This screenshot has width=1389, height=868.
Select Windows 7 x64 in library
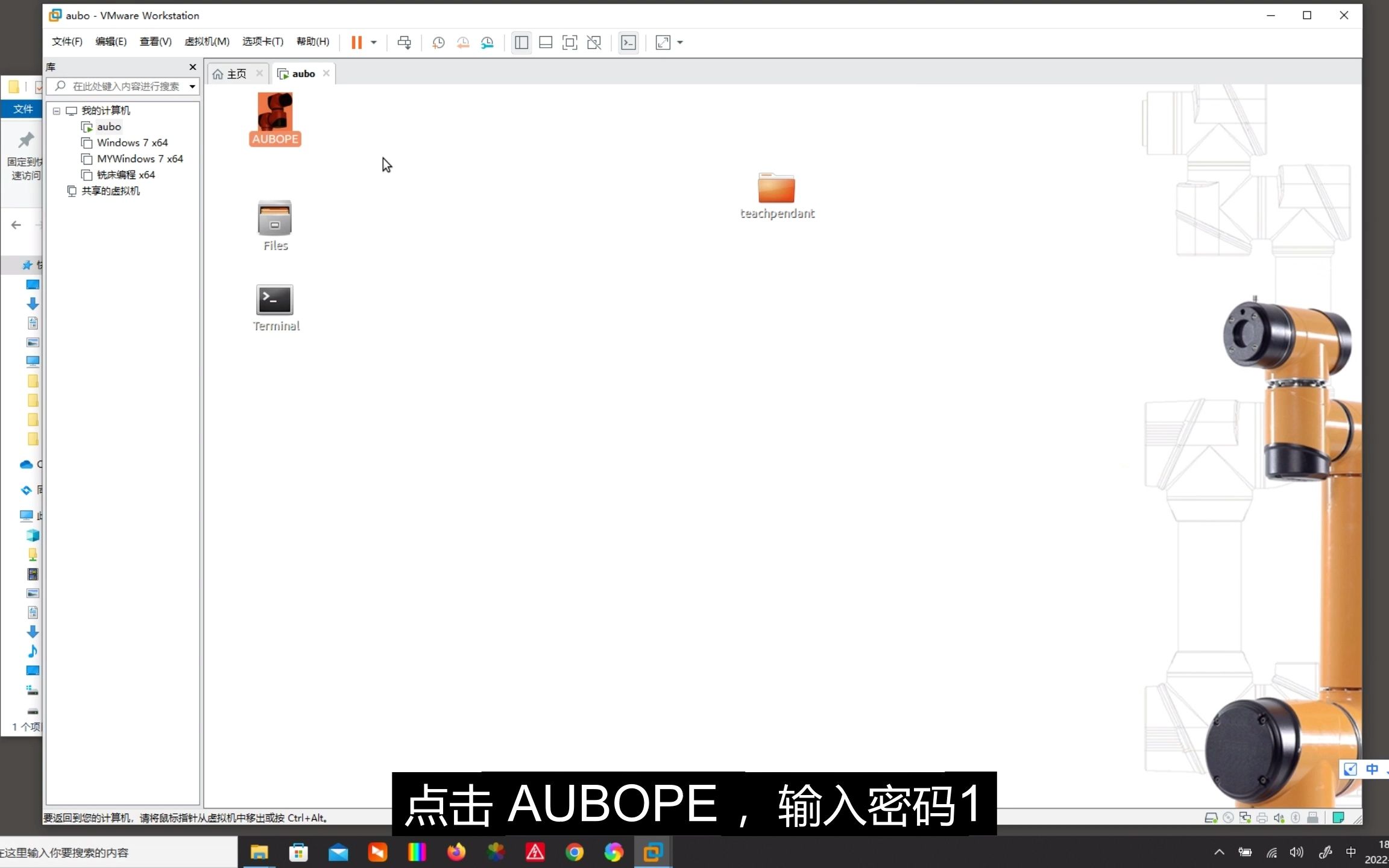(x=124, y=143)
